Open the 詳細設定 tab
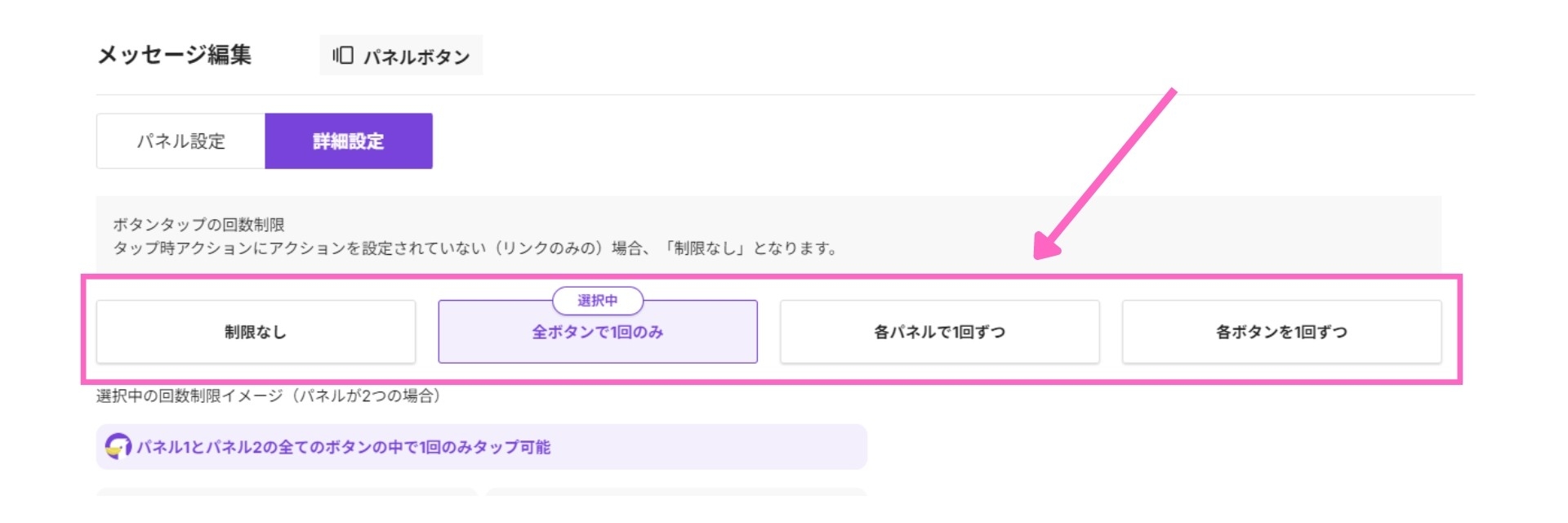1568x523 pixels. click(x=349, y=141)
